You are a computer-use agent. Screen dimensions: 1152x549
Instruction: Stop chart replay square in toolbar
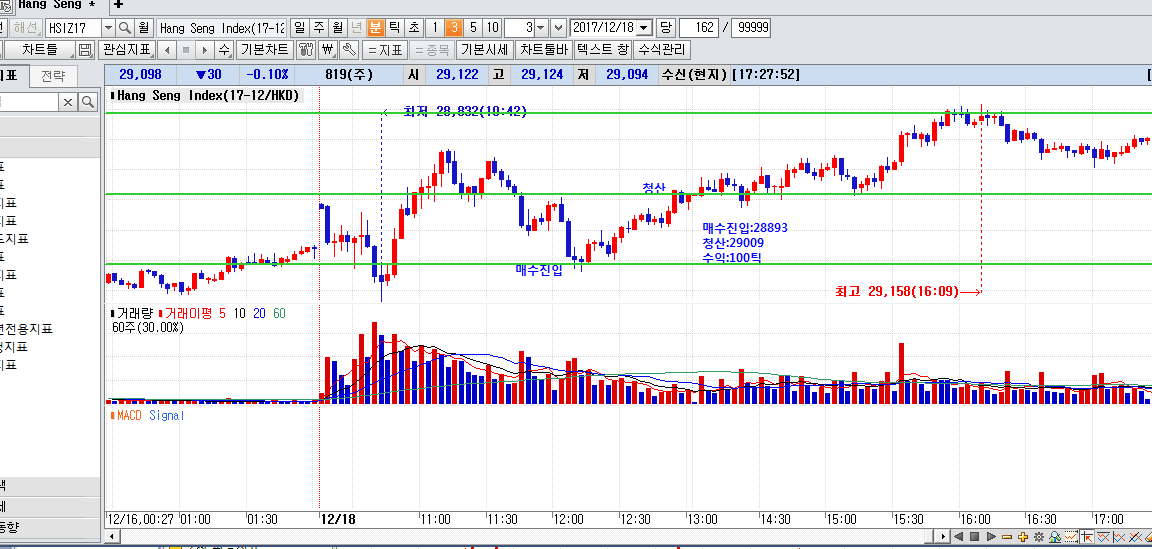click(186, 50)
